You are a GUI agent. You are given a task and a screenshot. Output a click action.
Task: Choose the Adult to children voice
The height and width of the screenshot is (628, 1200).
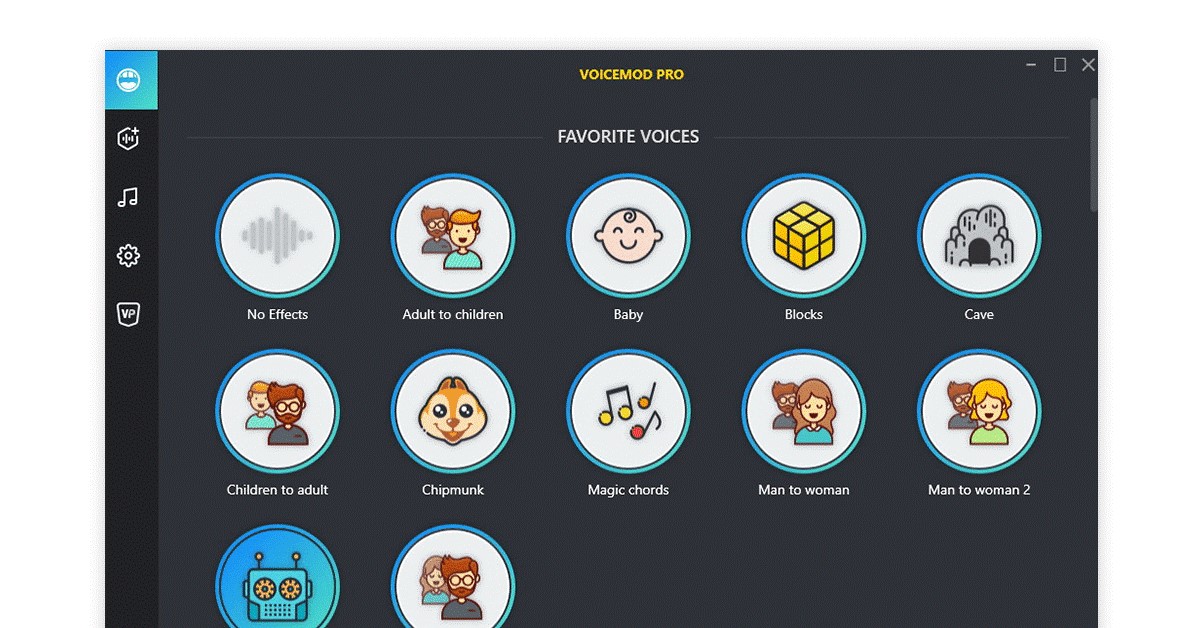coord(453,236)
